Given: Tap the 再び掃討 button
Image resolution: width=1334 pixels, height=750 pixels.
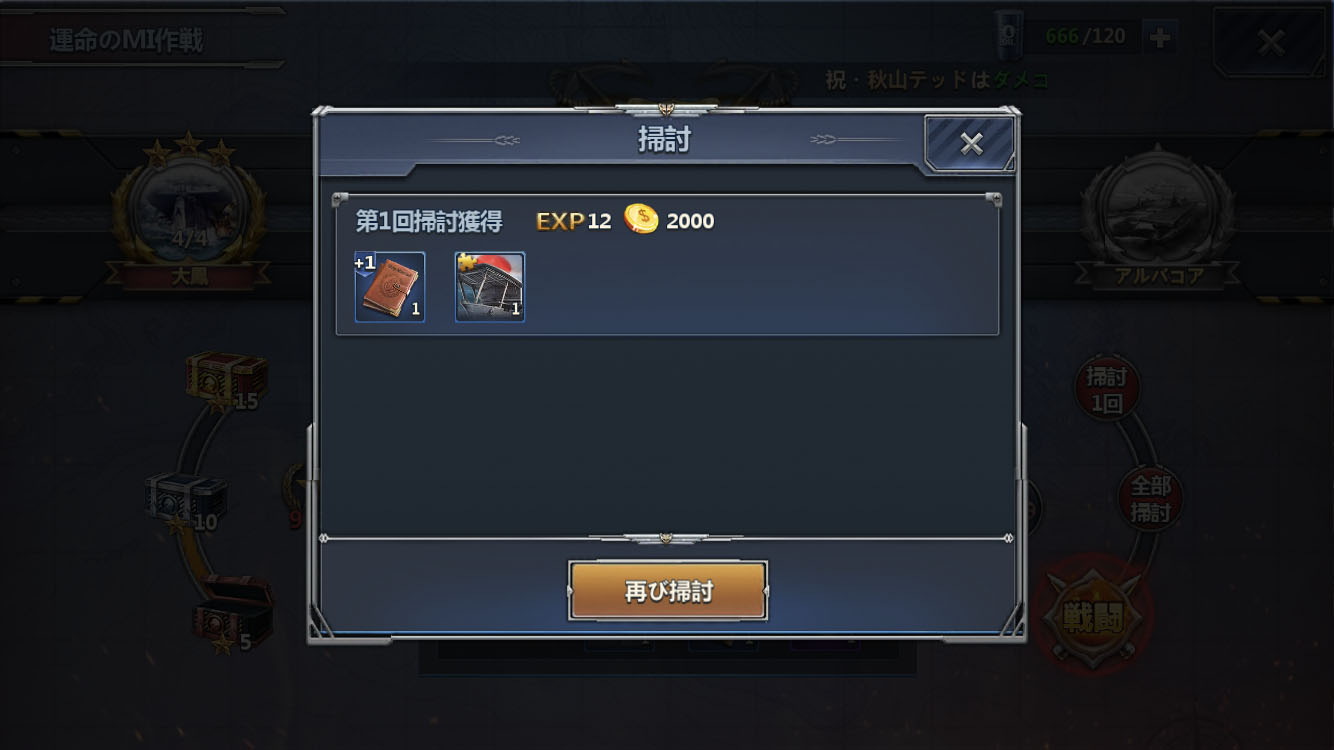Looking at the screenshot, I should [x=668, y=591].
